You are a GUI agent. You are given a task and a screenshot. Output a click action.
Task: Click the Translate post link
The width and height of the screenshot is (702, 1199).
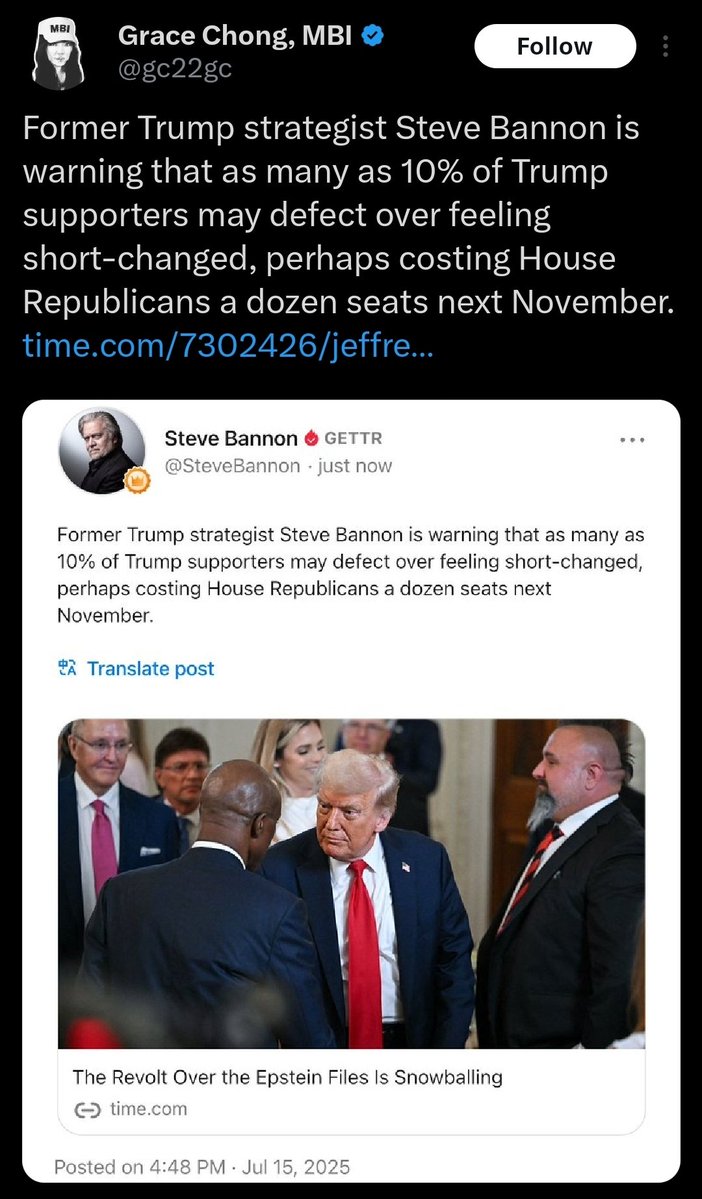pyautogui.click(x=151, y=668)
